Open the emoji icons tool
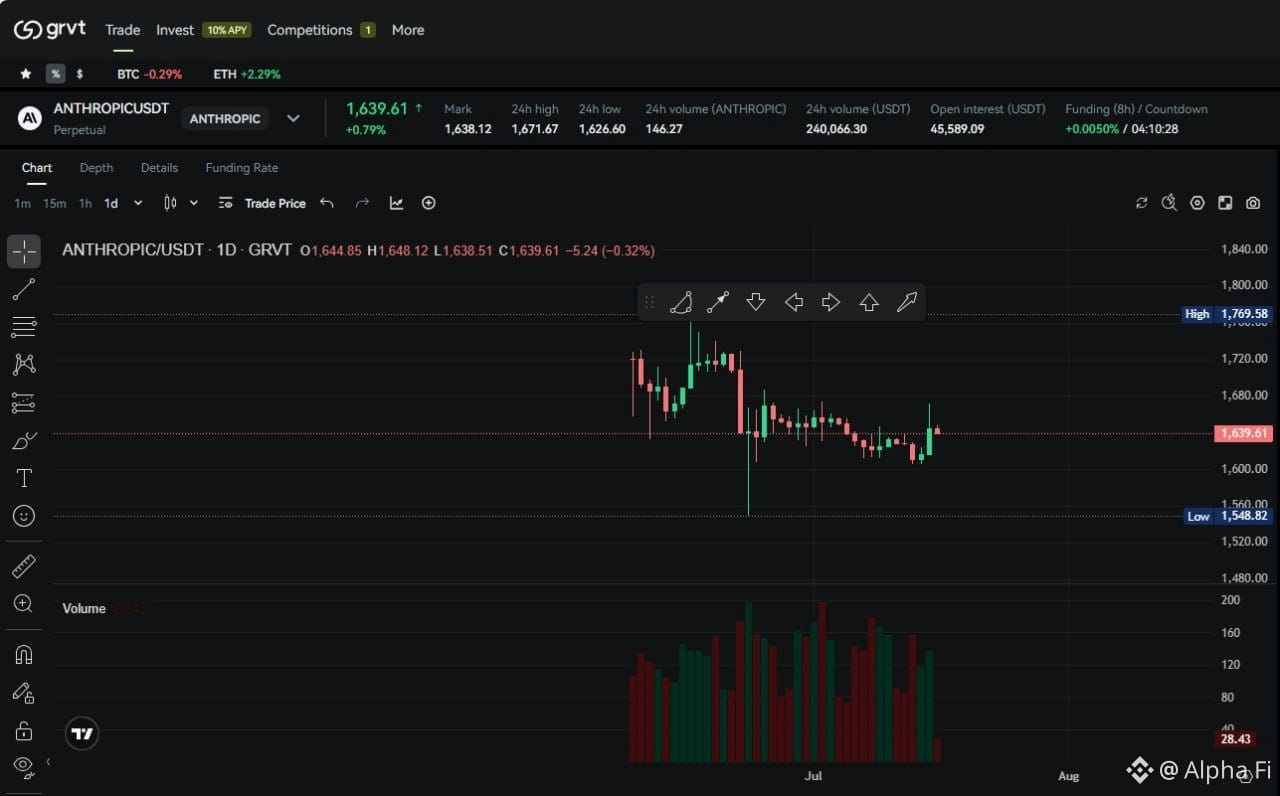 pyautogui.click(x=24, y=516)
